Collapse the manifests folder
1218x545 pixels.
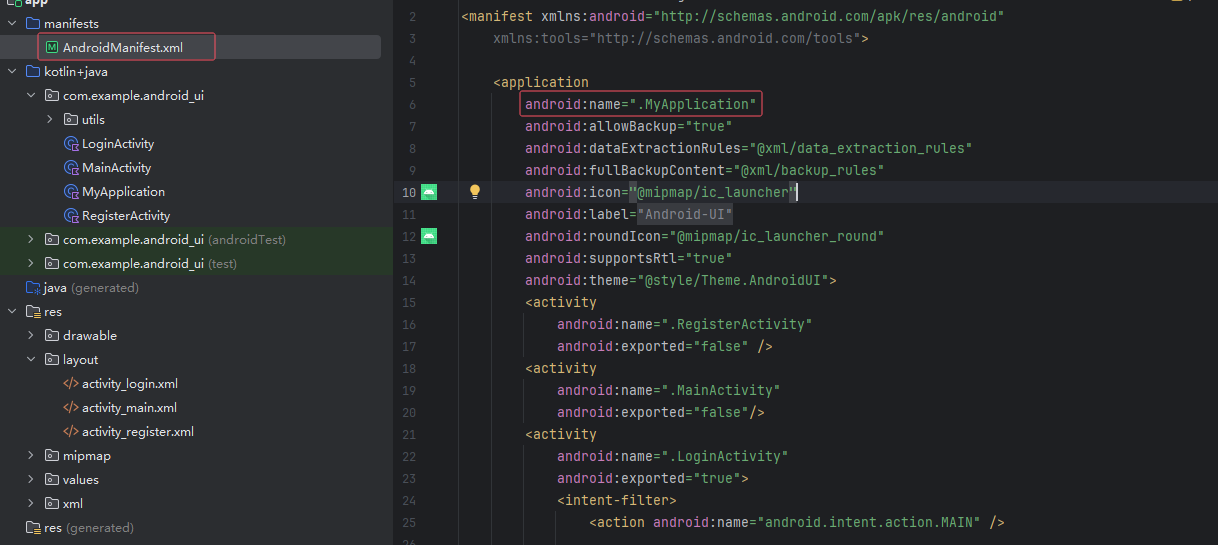point(12,23)
